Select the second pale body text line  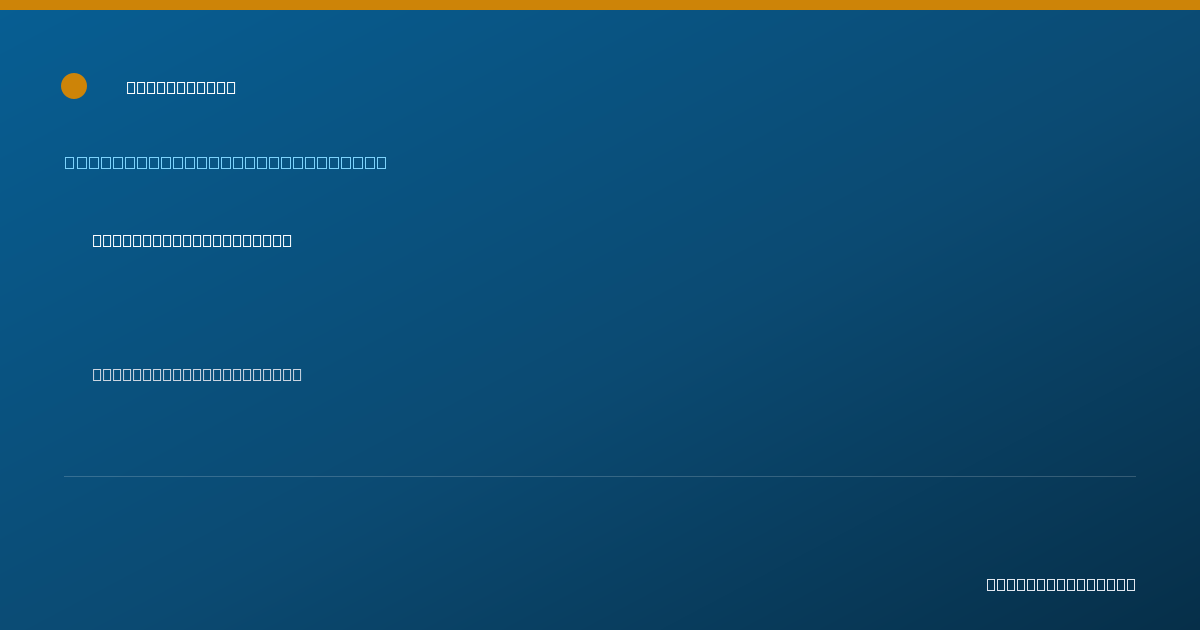click(x=197, y=374)
